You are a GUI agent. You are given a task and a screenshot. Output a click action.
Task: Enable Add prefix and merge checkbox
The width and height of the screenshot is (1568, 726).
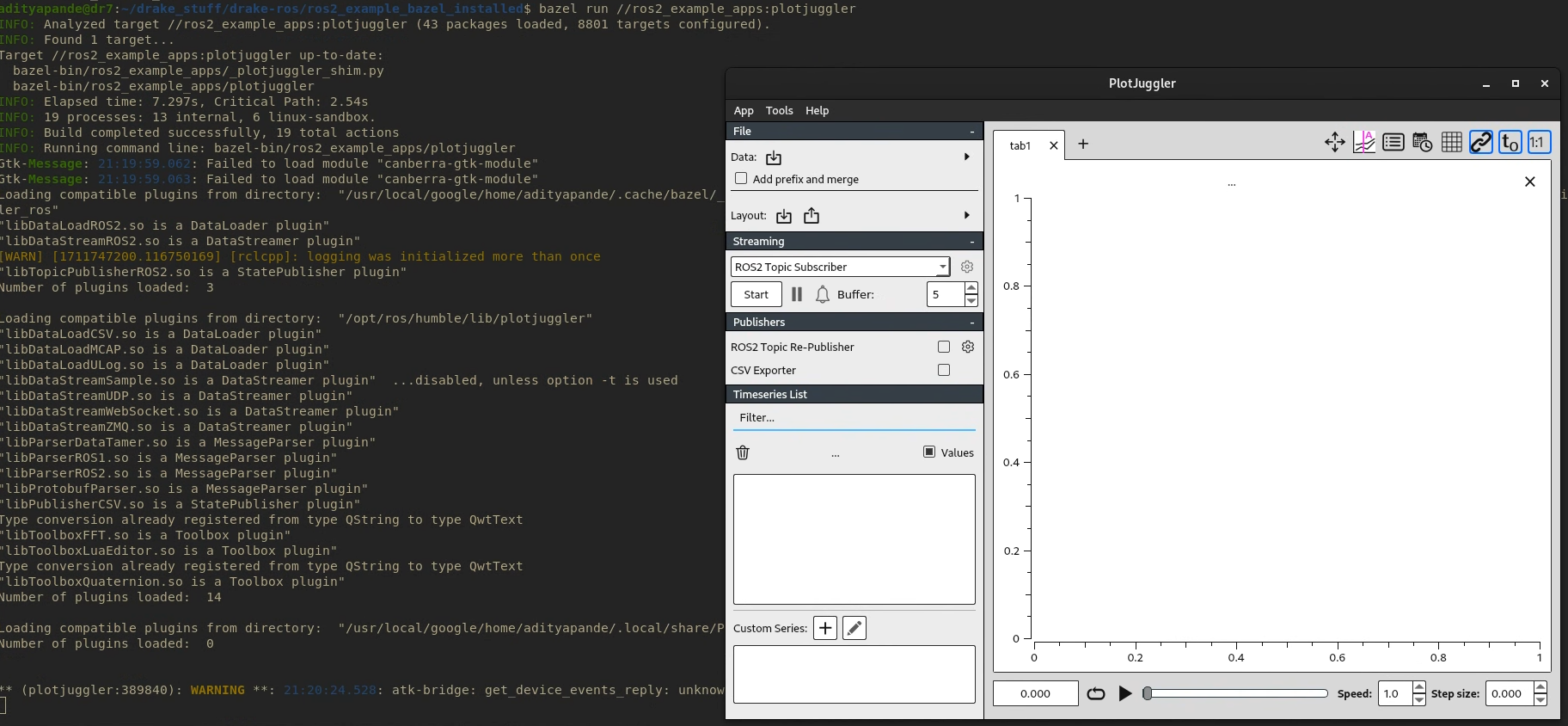tap(741, 178)
